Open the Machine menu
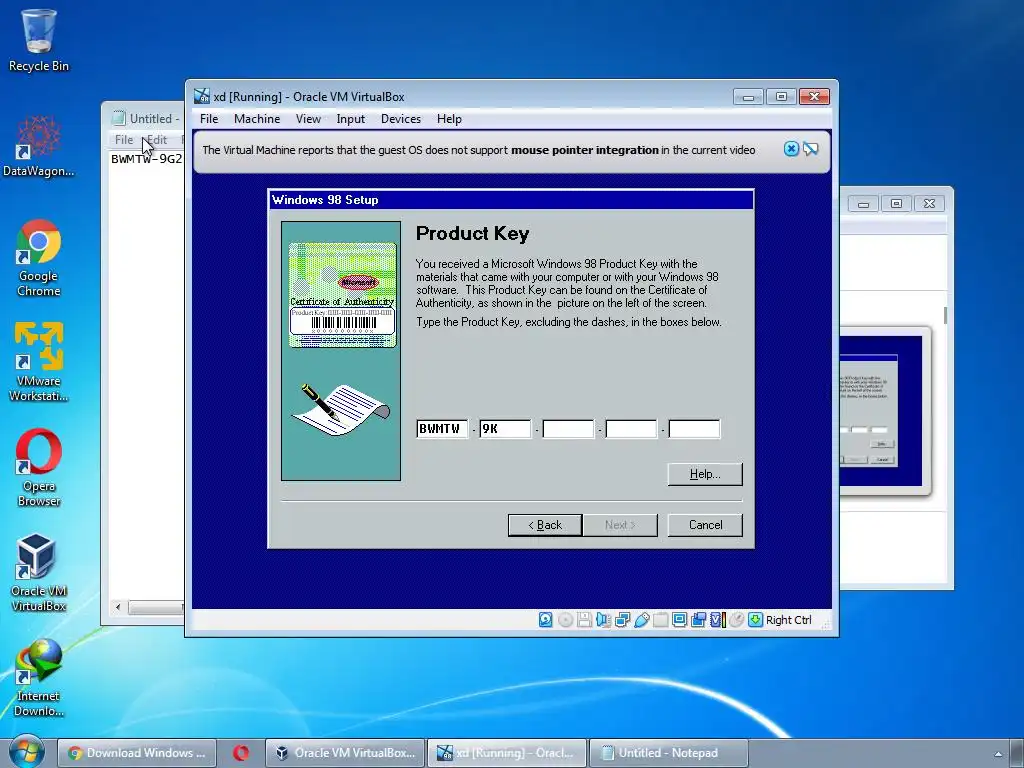 click(x=257, y=119)
